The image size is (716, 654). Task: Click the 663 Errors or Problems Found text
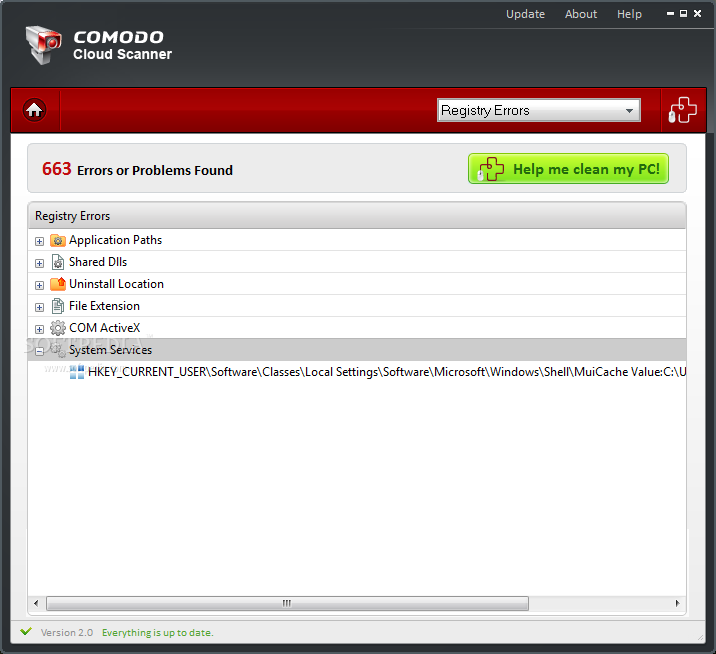137,169
